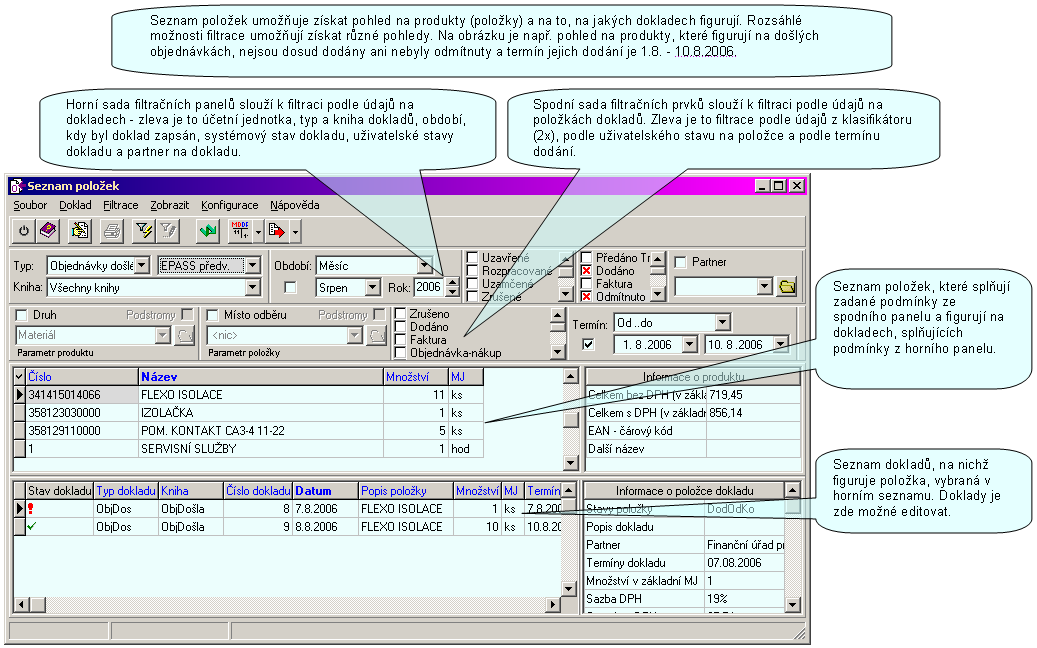The width and height of the screenshot is (1037, 648).
Task: Sort by Datum column header
Action: (325, 491)
